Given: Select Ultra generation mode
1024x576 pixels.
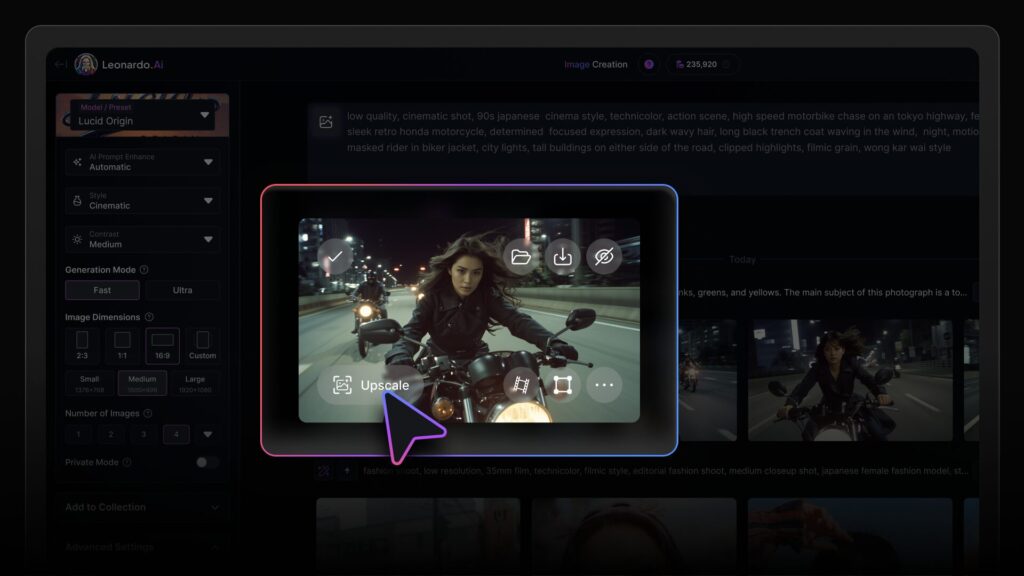Looking at the screenshot, I should coord(182,290).
